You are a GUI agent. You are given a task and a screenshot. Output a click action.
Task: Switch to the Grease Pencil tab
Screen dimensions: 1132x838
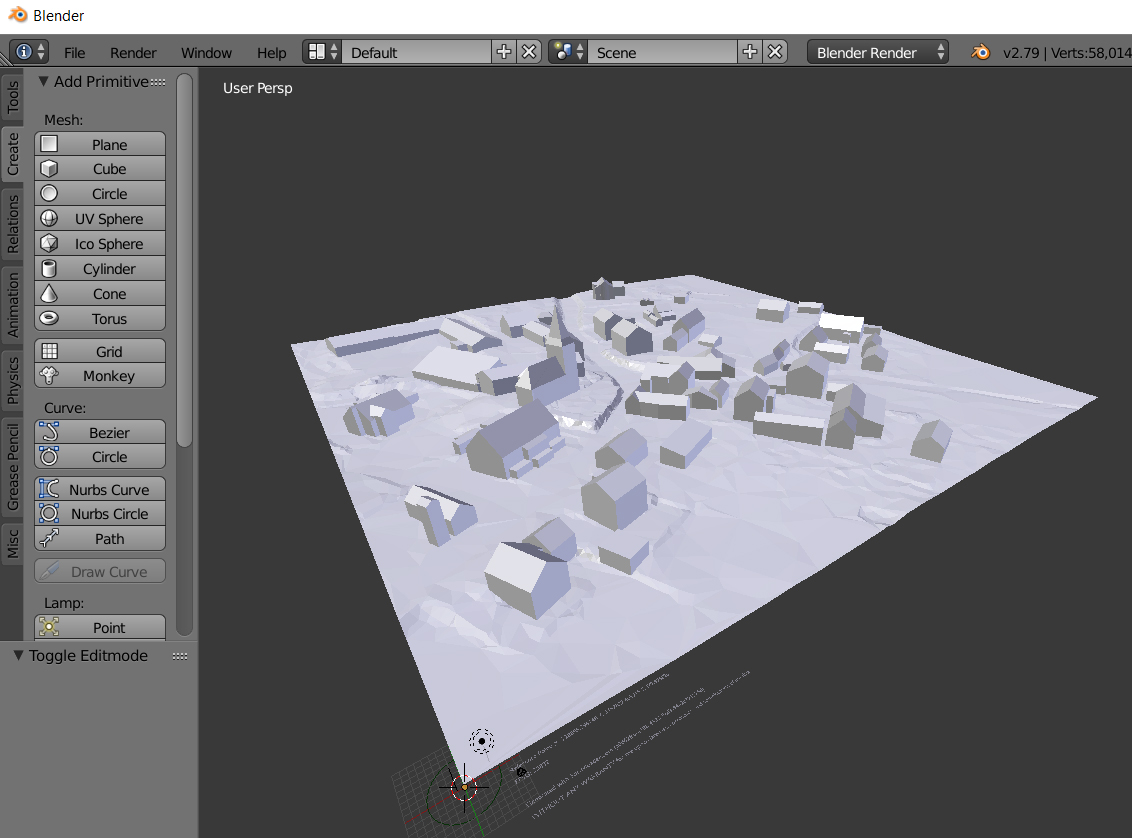[x=13, y=467]
